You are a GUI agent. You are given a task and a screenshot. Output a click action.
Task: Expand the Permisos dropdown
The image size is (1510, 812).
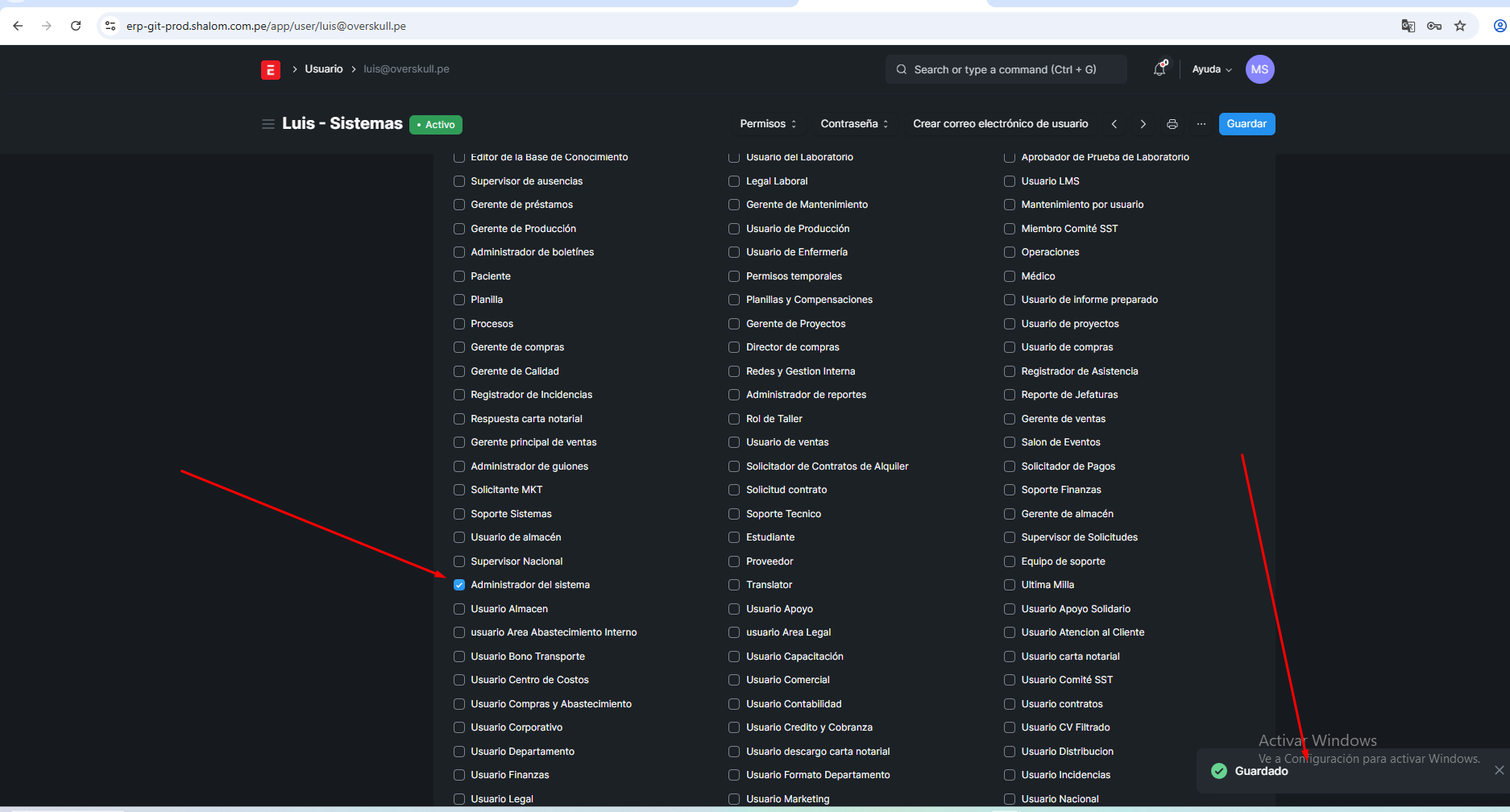768,124
